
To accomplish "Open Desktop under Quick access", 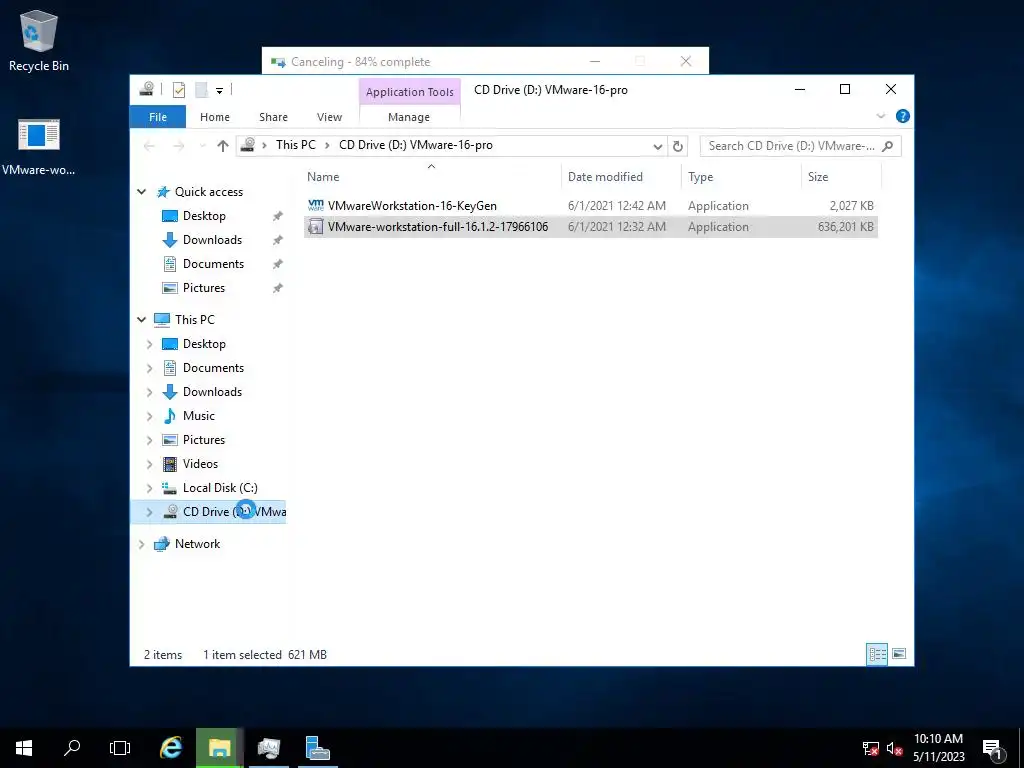I will [204, 216].
